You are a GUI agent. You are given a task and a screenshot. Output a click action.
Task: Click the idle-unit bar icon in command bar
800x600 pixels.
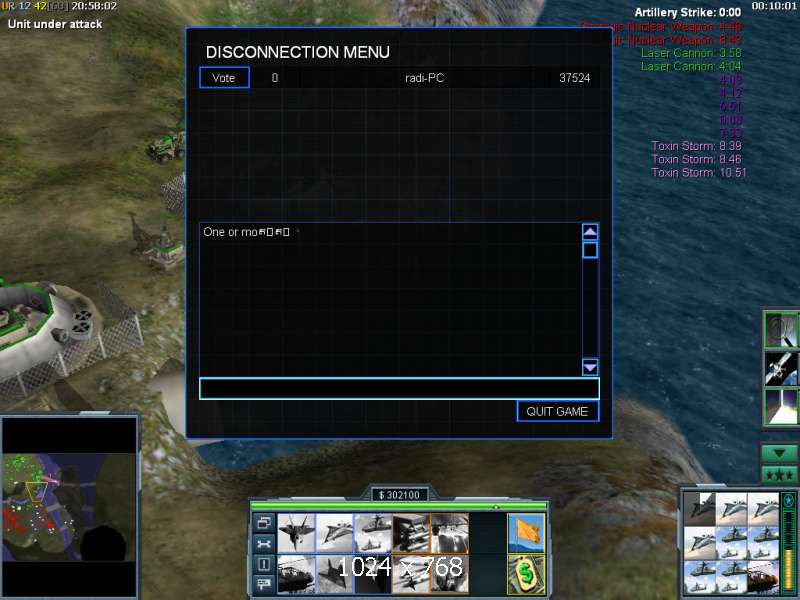(x=264, y=564)
